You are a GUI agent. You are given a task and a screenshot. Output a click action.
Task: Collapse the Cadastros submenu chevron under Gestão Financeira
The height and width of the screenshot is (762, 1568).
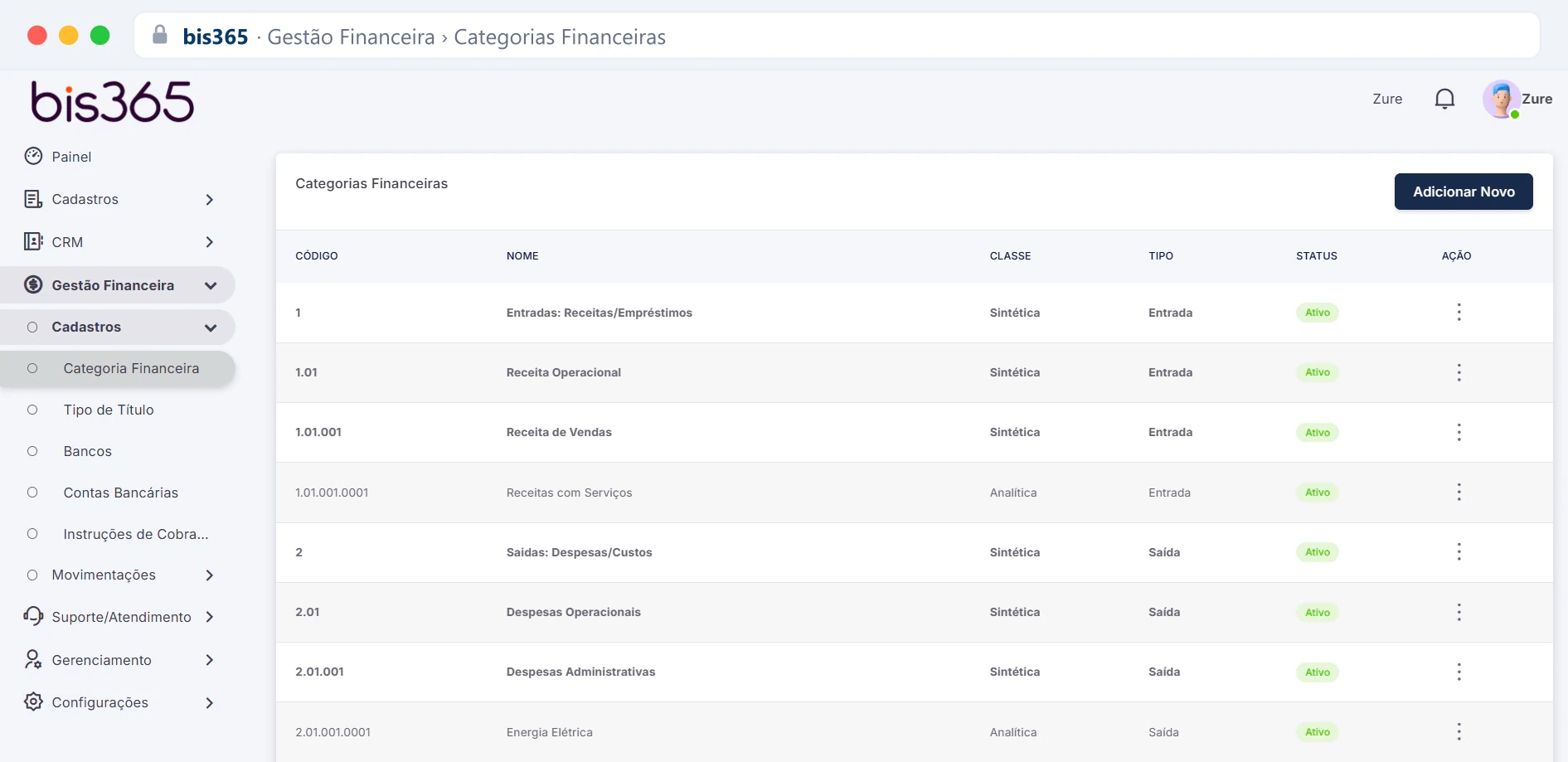[x=211, y=328]
